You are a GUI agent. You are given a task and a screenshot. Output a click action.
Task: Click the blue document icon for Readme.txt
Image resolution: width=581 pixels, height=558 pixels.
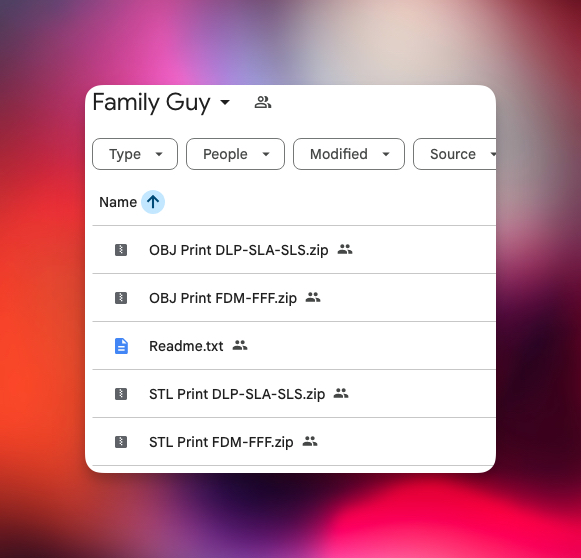click(121, 346)
